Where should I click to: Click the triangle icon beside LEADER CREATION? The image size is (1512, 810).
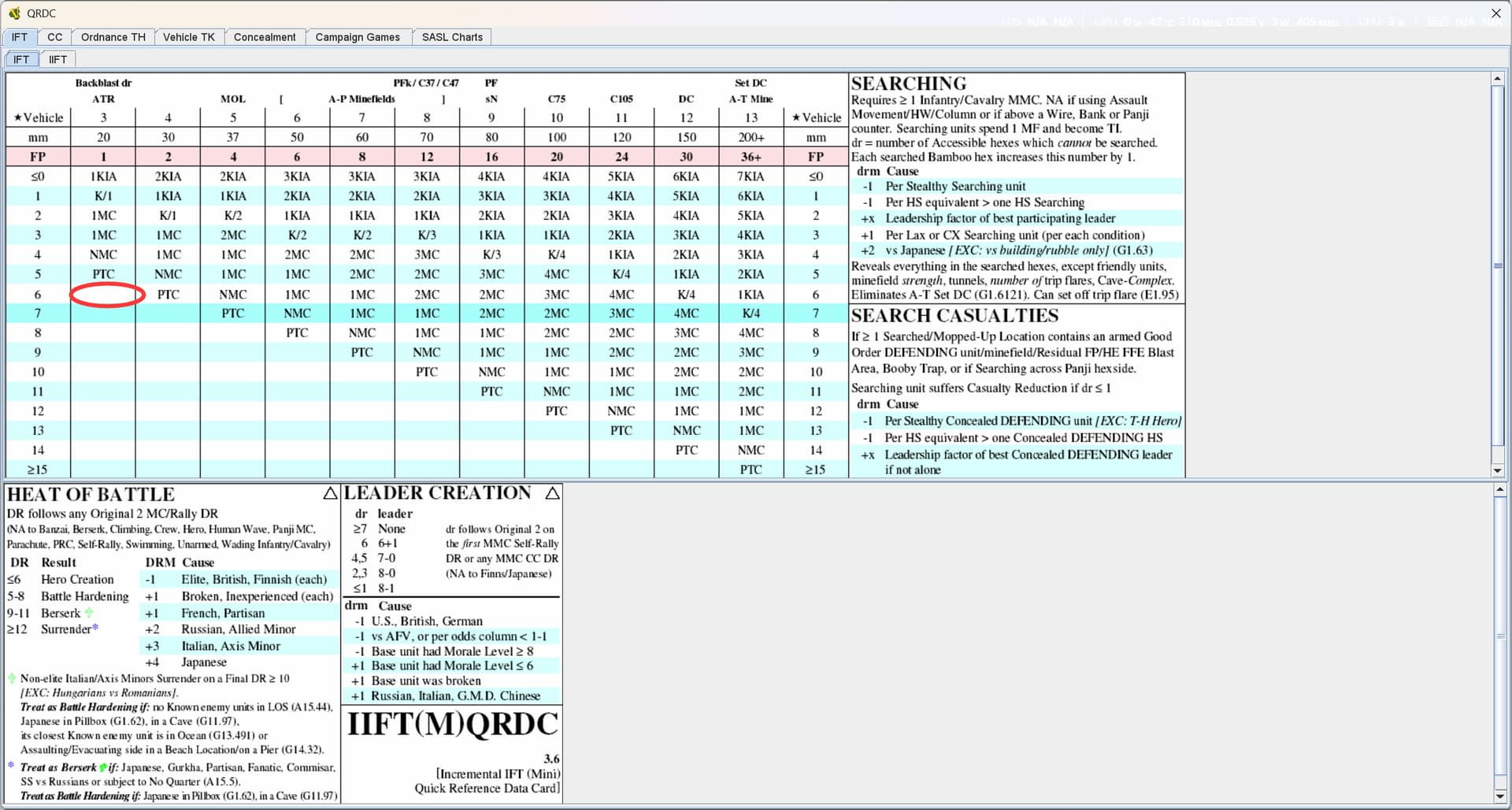pos(553,493)
